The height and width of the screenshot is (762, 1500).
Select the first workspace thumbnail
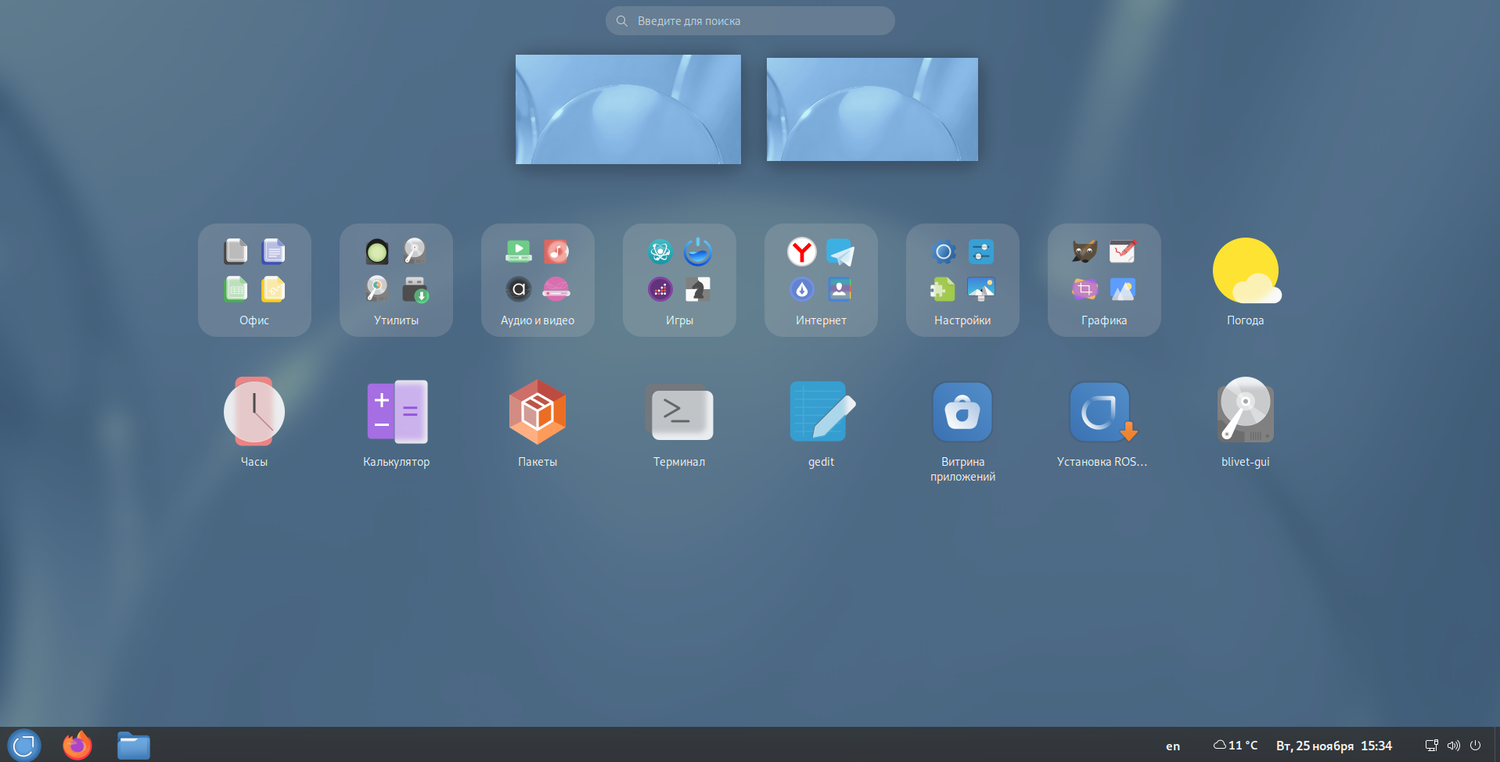pyautogui.click(x=628, y=109)
